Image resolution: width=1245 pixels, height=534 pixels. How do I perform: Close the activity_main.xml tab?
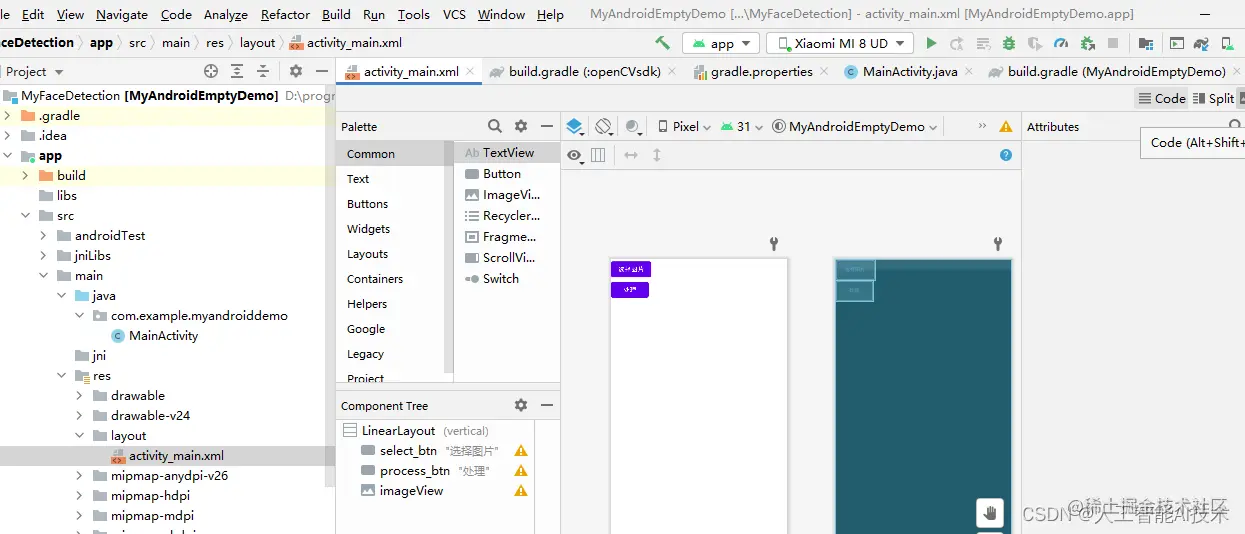tap(470, 71)
